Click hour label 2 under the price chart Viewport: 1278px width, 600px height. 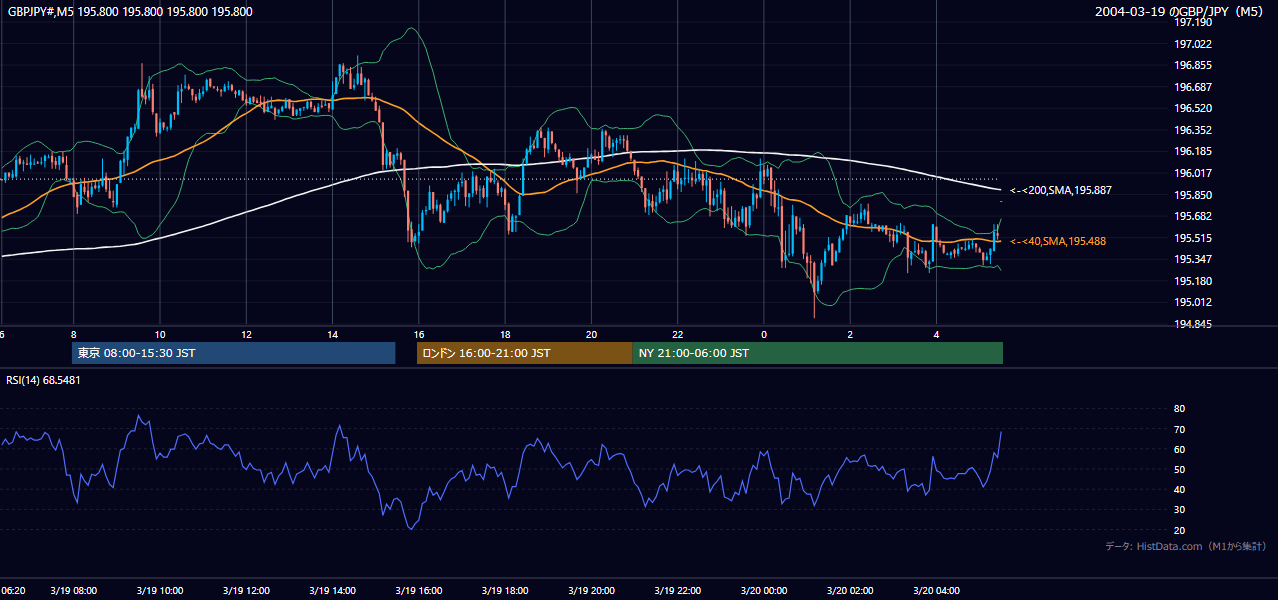851,334
